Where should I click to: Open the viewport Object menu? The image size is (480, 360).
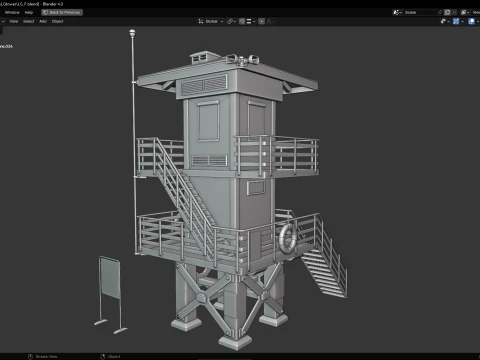(58, 21)
